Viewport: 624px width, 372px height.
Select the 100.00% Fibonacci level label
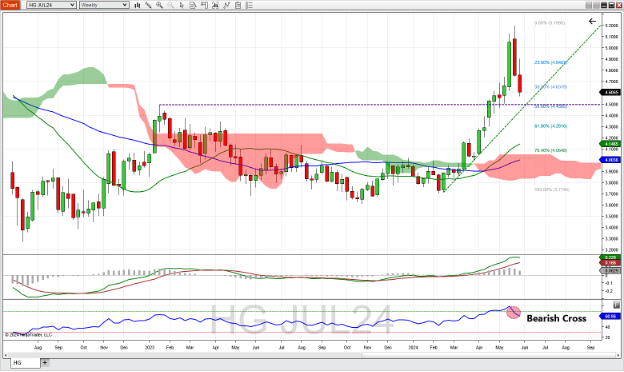(552, 189)
